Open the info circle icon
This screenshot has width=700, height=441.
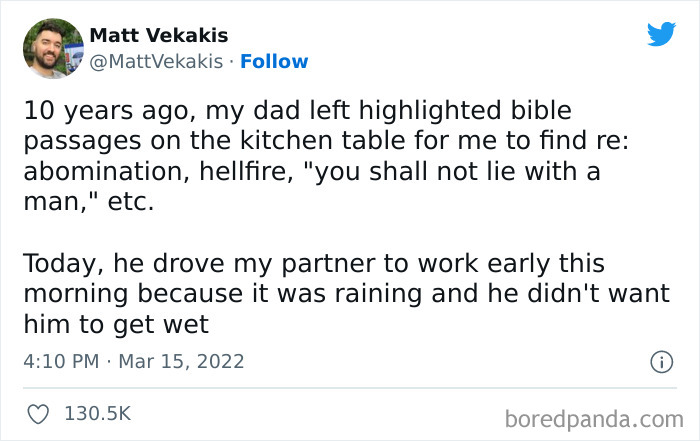(661, 362)
